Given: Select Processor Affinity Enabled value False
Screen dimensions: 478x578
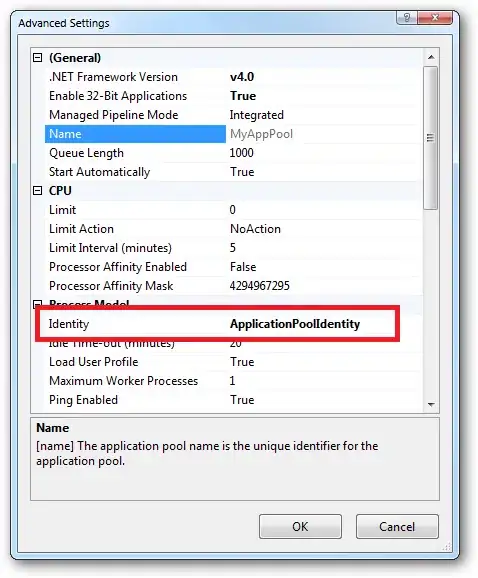Looking at the screenshot, I should (x=243, y=267).
